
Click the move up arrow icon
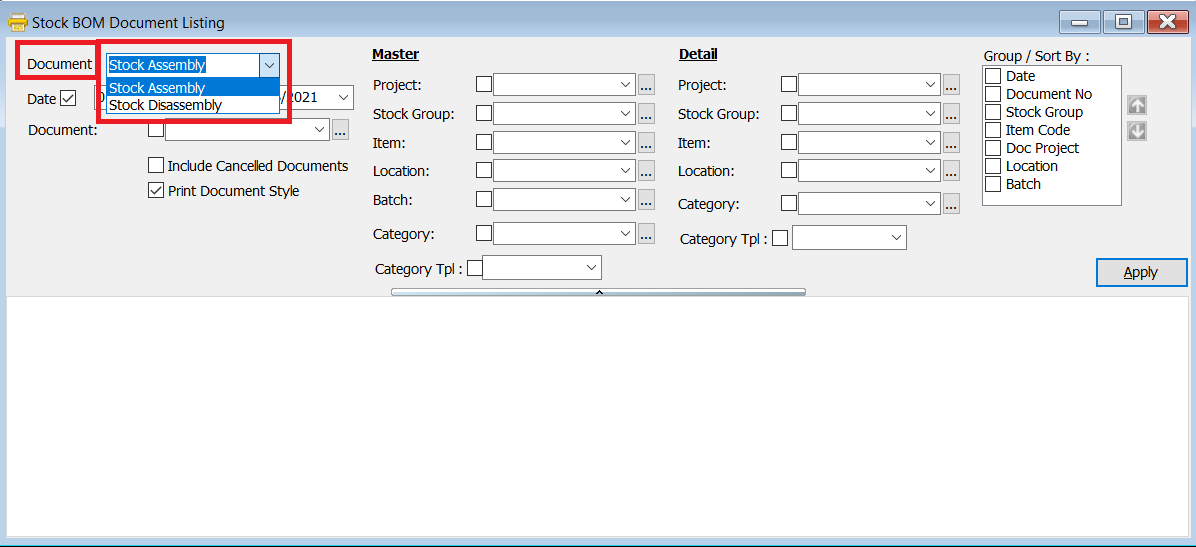[1137, 105]
